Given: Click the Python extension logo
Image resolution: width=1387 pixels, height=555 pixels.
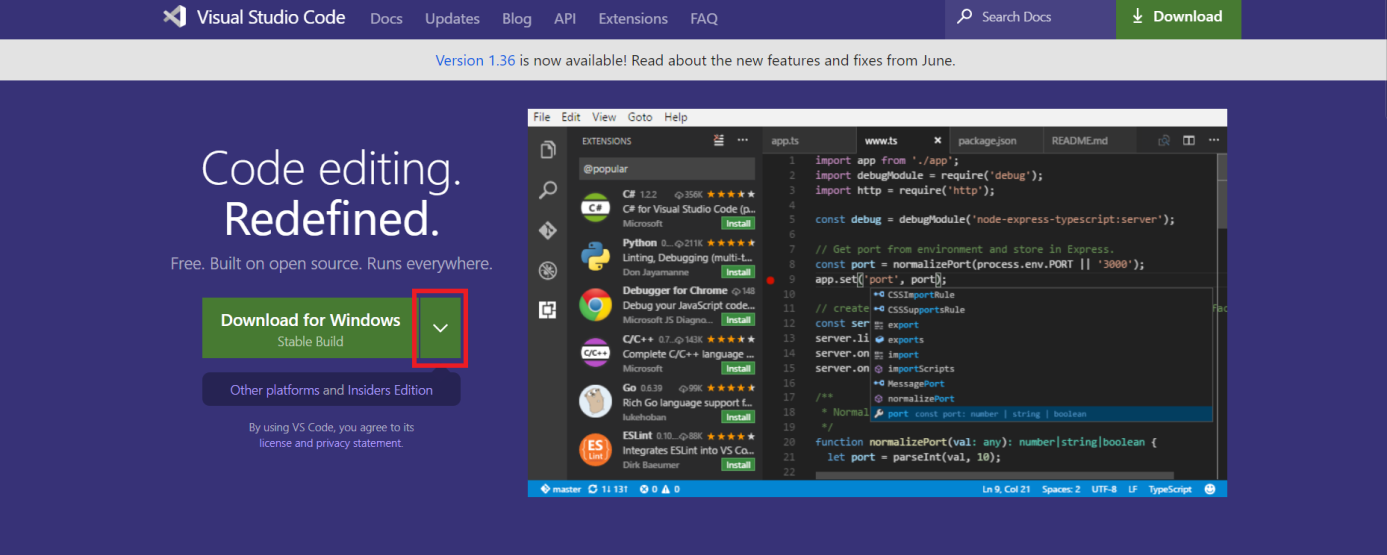Looking at the screenshot, I should pyautogui.click(x=596, y=257).
